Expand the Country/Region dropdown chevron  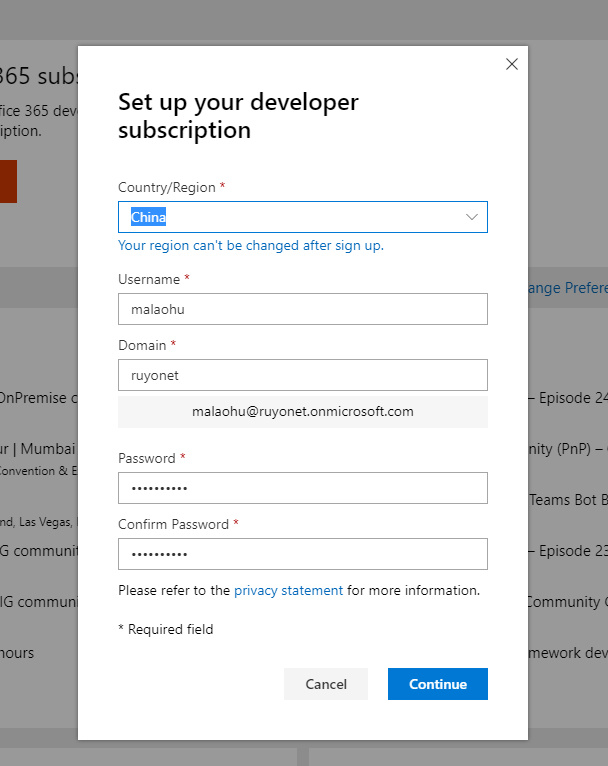(x=472, y=217)
